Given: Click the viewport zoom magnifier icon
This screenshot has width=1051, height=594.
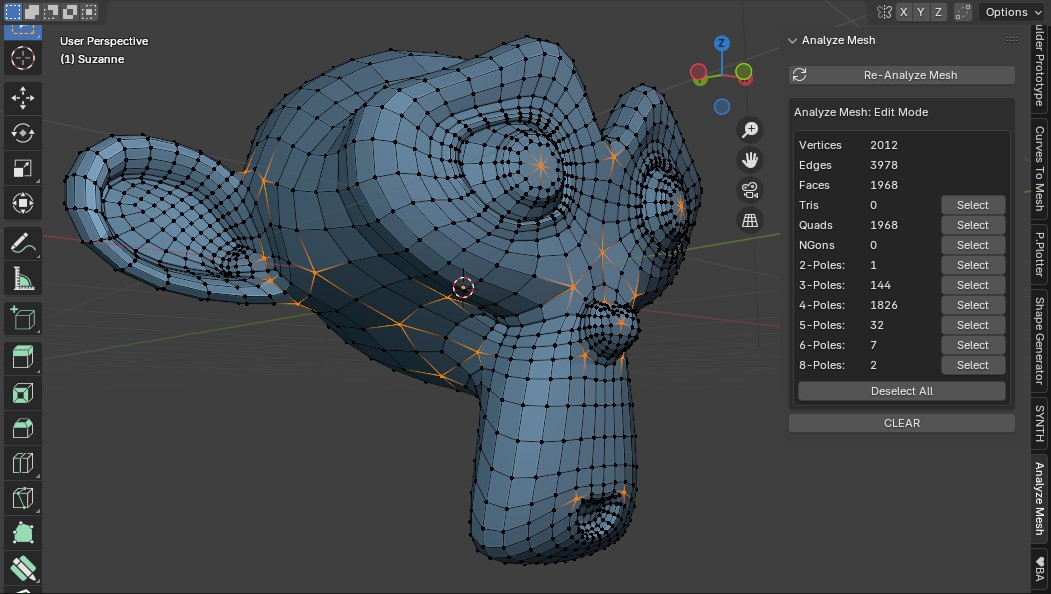Looking at the screenshot, I should (x=748, y=129).
